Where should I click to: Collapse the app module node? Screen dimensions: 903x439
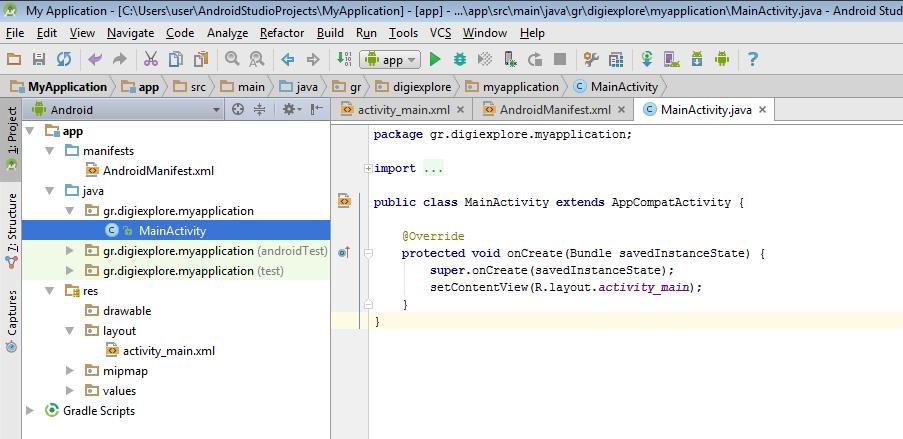point(30,131)
